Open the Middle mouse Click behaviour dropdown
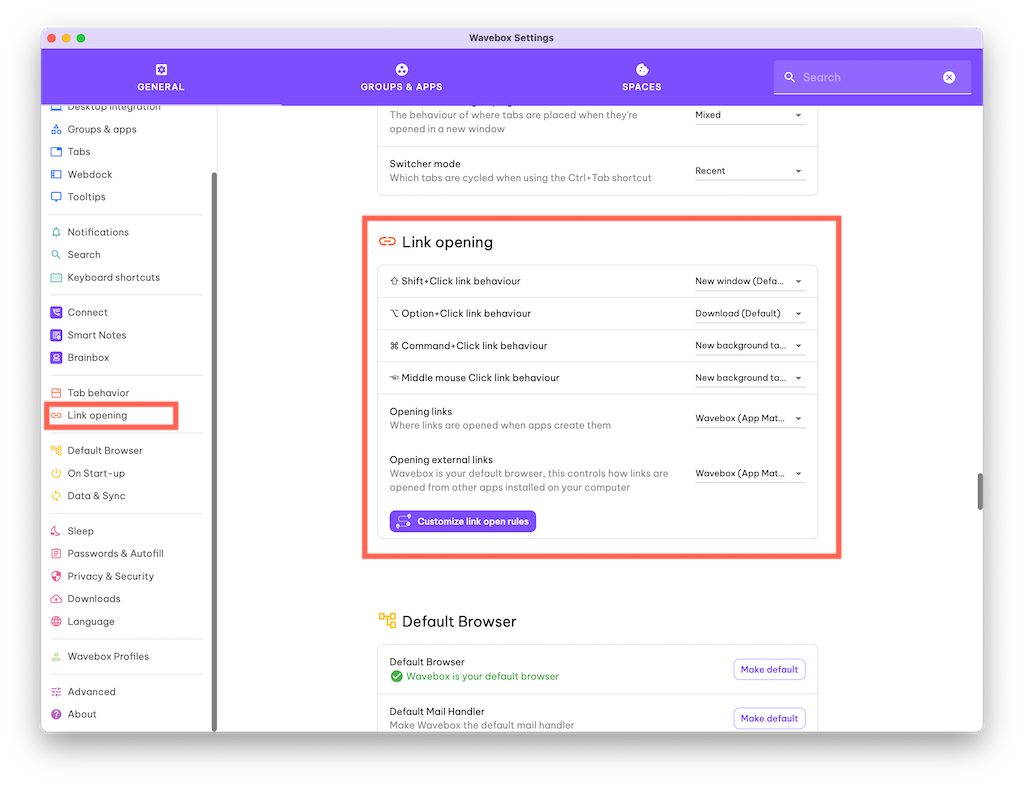 coord(750,378)
